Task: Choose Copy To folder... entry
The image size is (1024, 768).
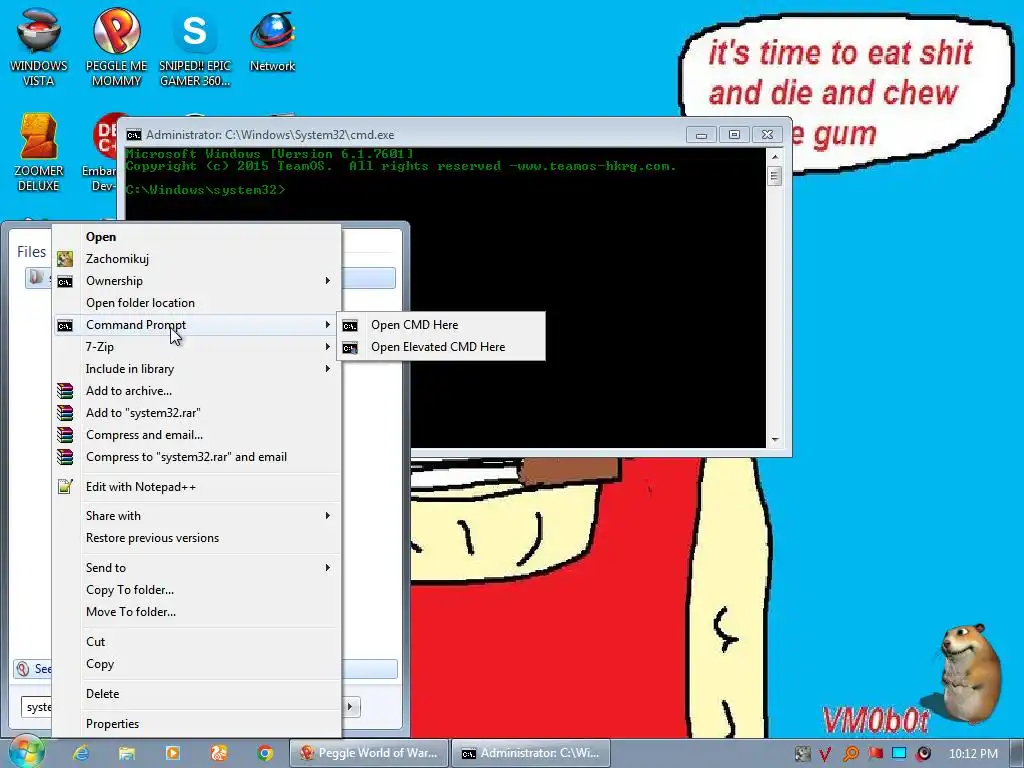Action: click(x=197, y=590)
